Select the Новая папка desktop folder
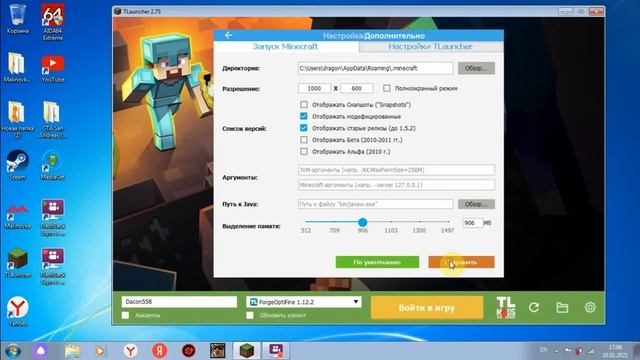Image resolution: width=640 pixels, height=360 pixels. coord(18,119)
